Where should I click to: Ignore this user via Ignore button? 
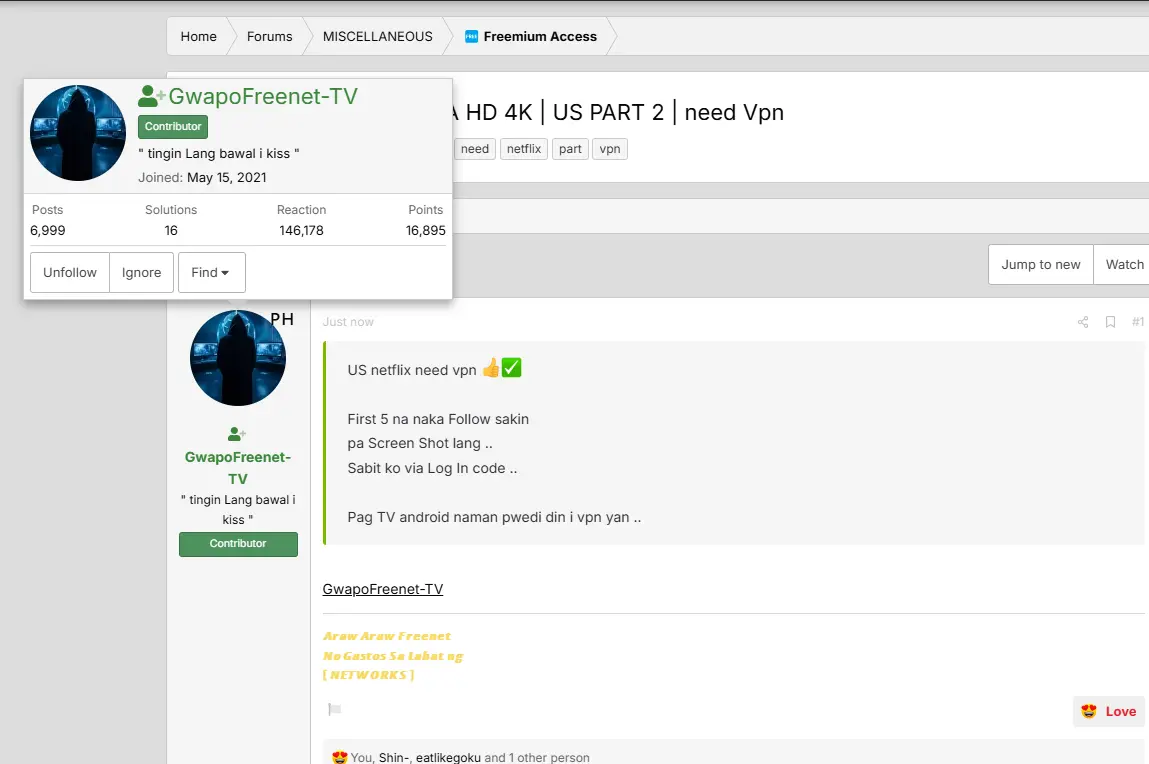[141, 272]
